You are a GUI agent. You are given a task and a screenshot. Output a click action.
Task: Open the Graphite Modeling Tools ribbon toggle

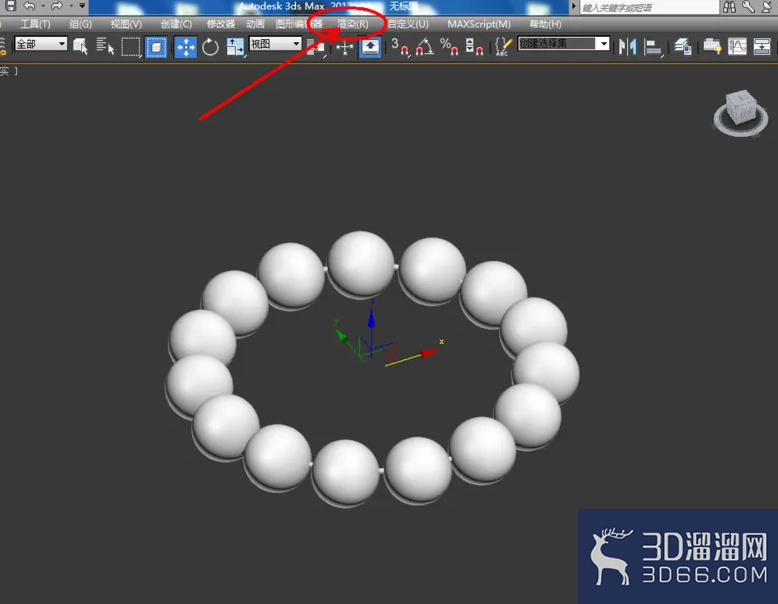coord(713,47)
